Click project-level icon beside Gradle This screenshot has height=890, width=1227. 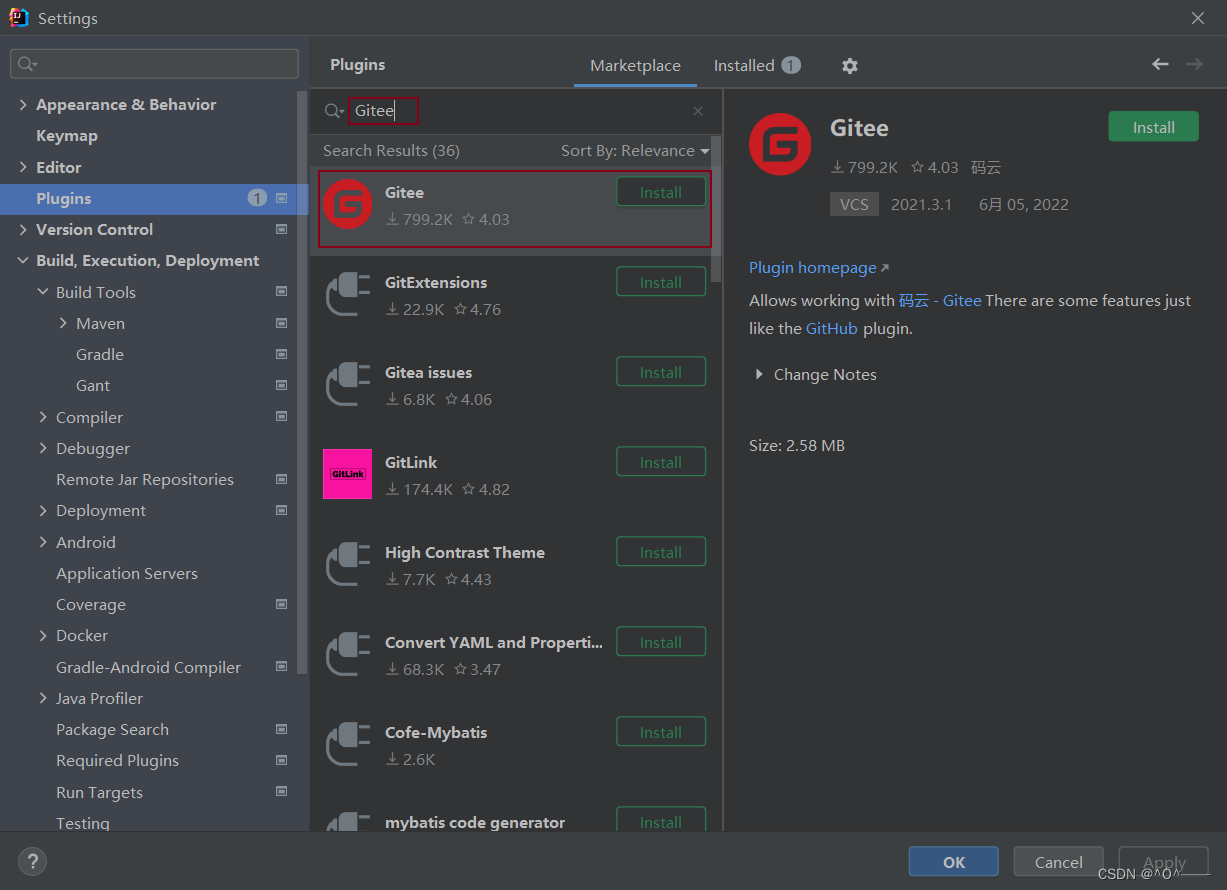coord(281,355)
